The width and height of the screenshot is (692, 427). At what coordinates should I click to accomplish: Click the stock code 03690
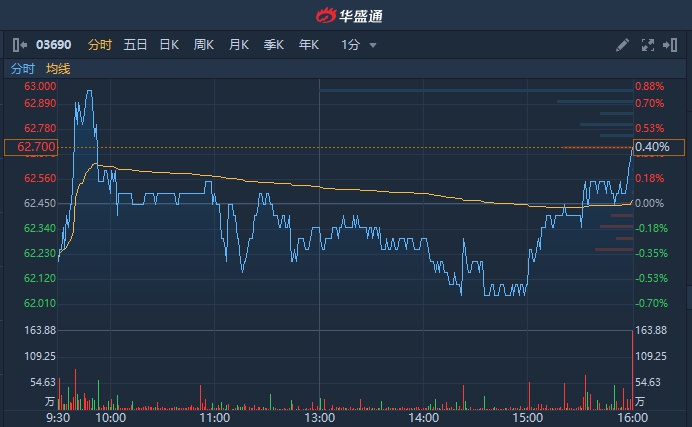coord(54,45)
